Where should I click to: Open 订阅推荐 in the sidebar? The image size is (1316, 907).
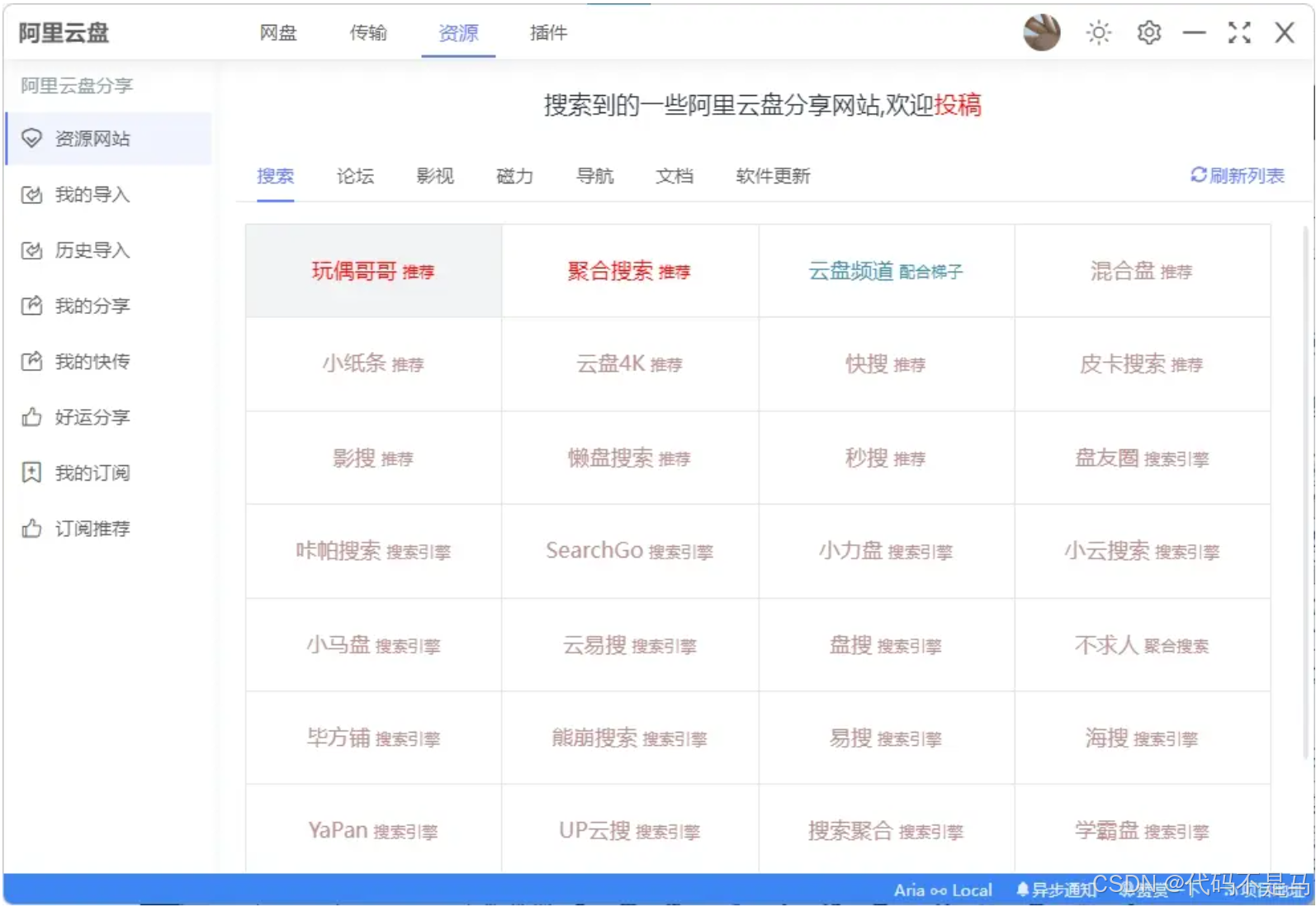pos(108,529)
